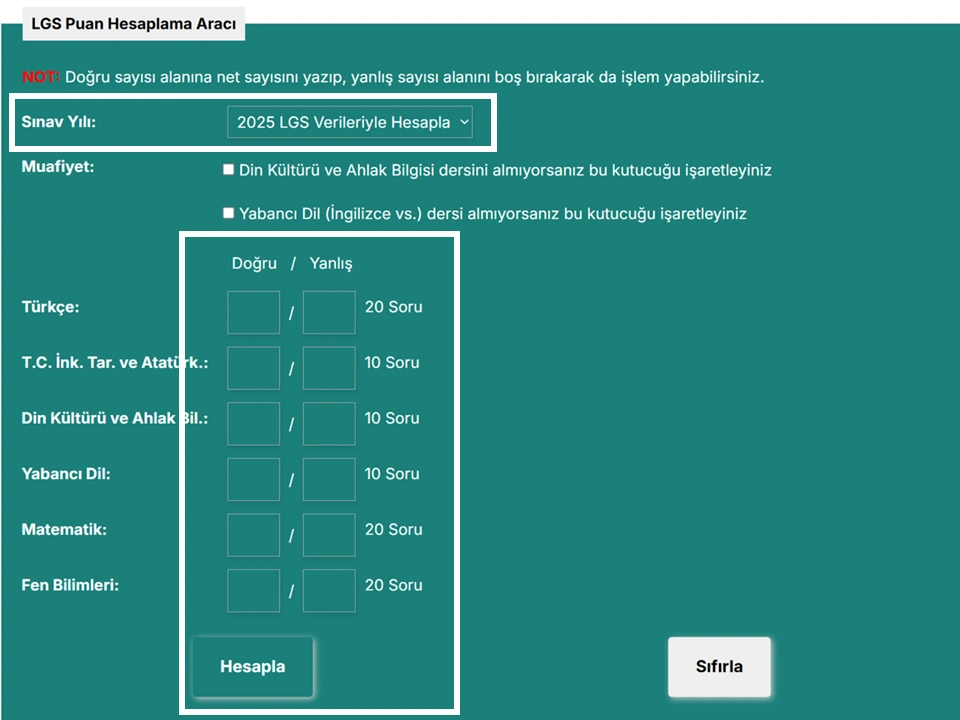
Task: Open the Sınav Yılı year dropdown
Action: (349, 122)
